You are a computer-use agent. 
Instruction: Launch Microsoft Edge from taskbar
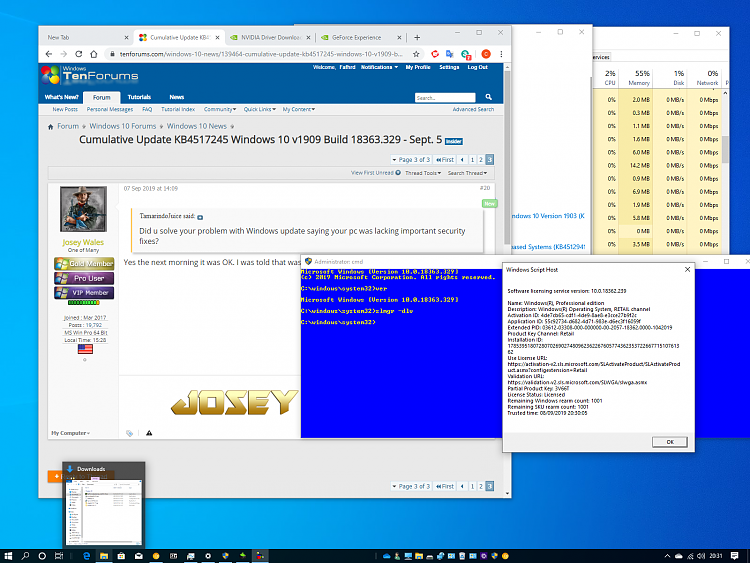click(x=87, y=556)
